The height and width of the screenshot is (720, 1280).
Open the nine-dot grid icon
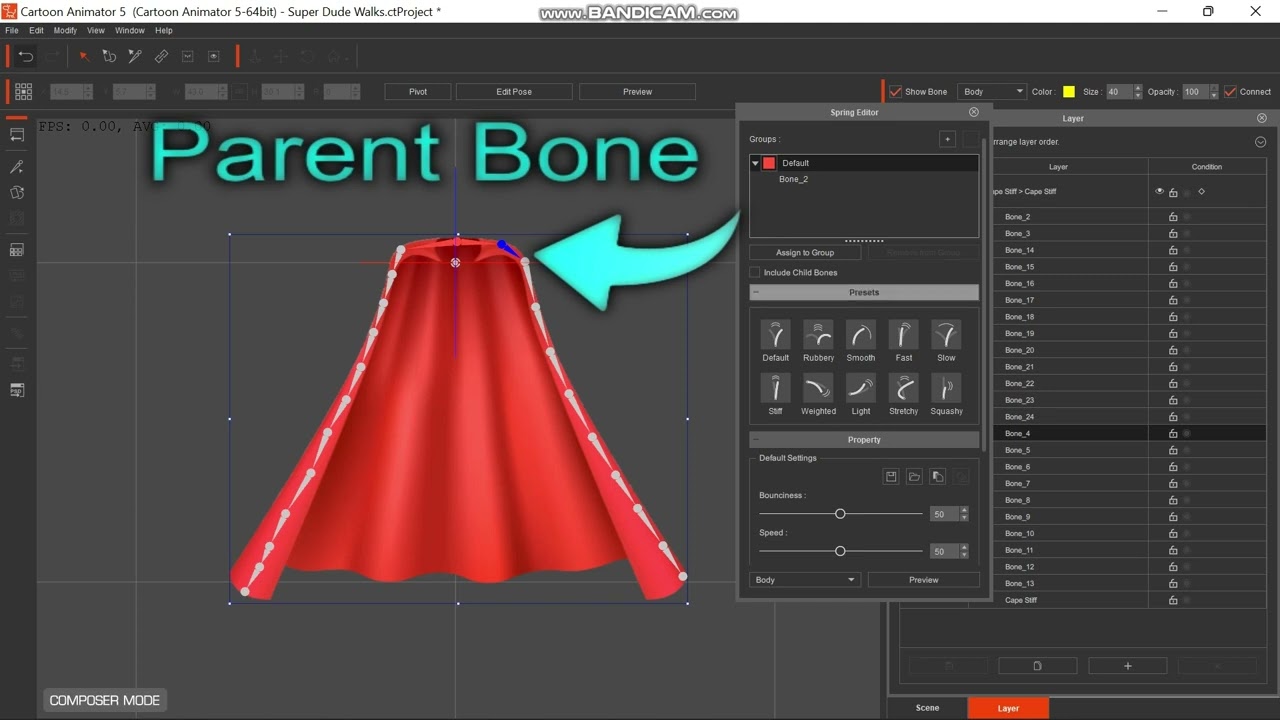coord(23,91)
